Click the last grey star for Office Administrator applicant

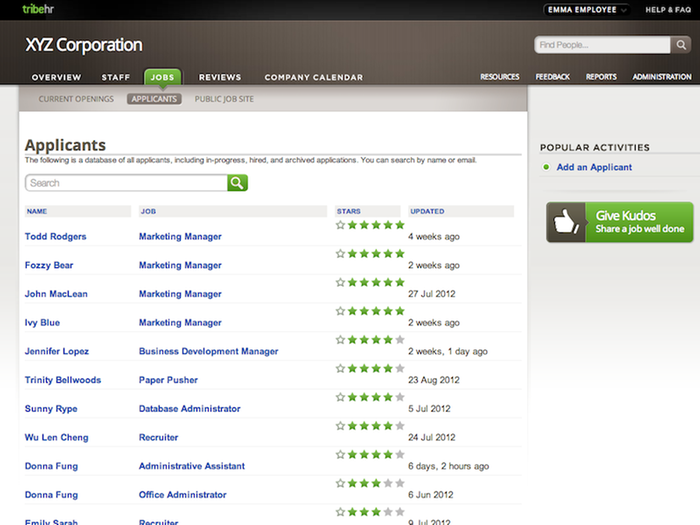click(x=400, y=483)
